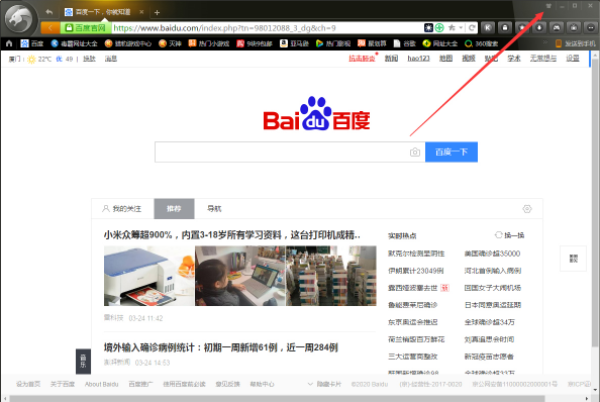Open the 热门小游戏 bookmark
This screenshot has width=600, height=402.
(x=209, y=43)
